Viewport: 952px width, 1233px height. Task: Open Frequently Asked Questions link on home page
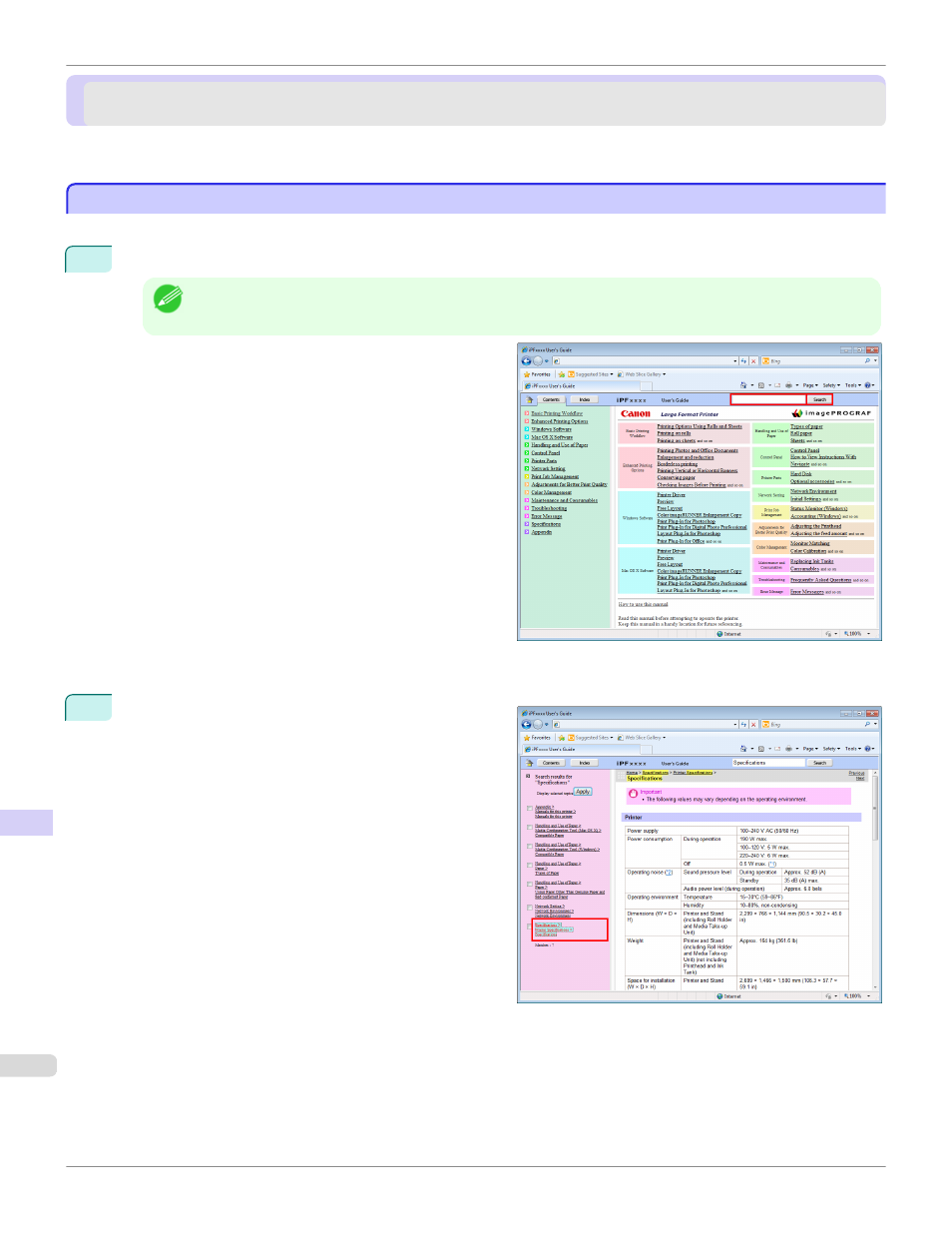[x=821, y=580]
